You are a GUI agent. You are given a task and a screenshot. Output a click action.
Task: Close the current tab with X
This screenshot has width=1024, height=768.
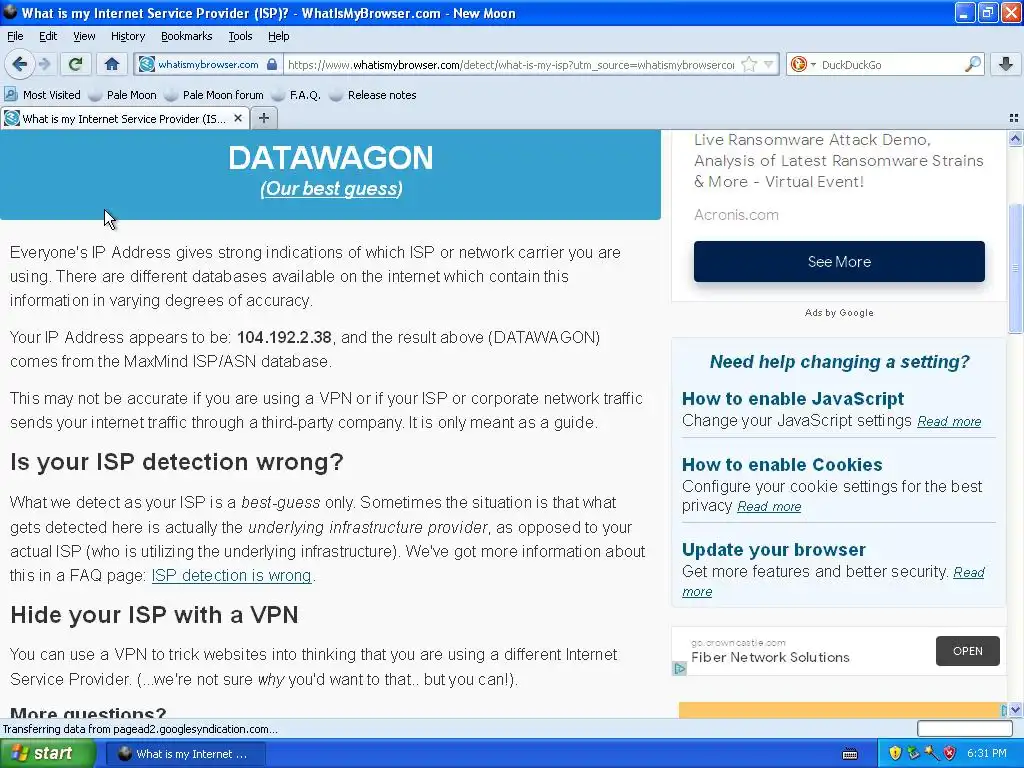click(x=238, y=118)
